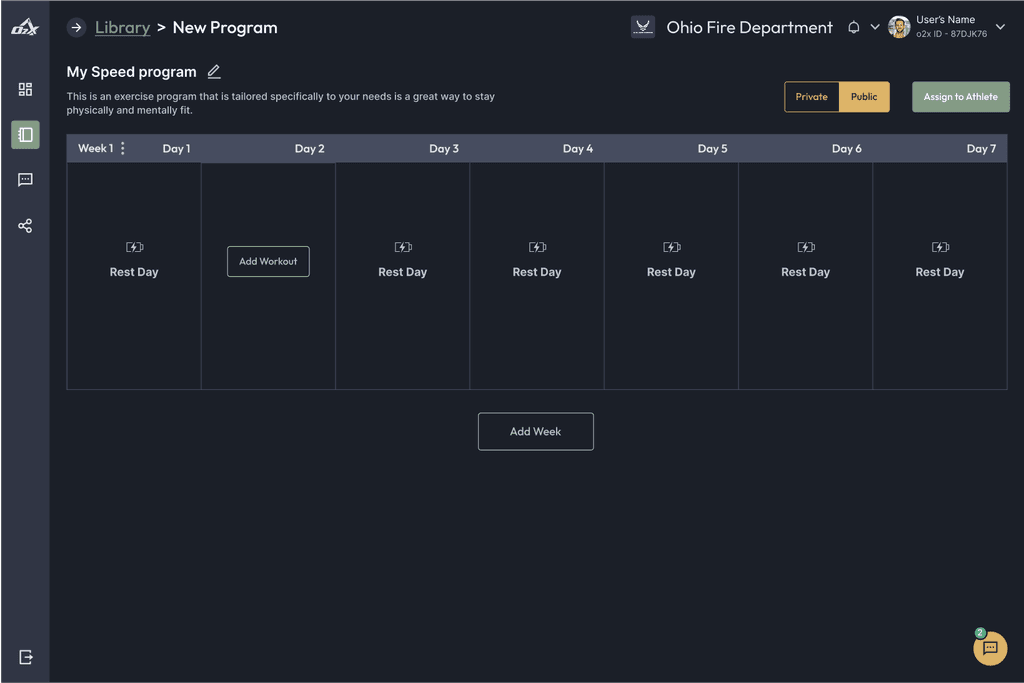The height and width of the screenshot is (683, 1024).
Task: Click Assign to Athlete button
Action: point(961,97)
